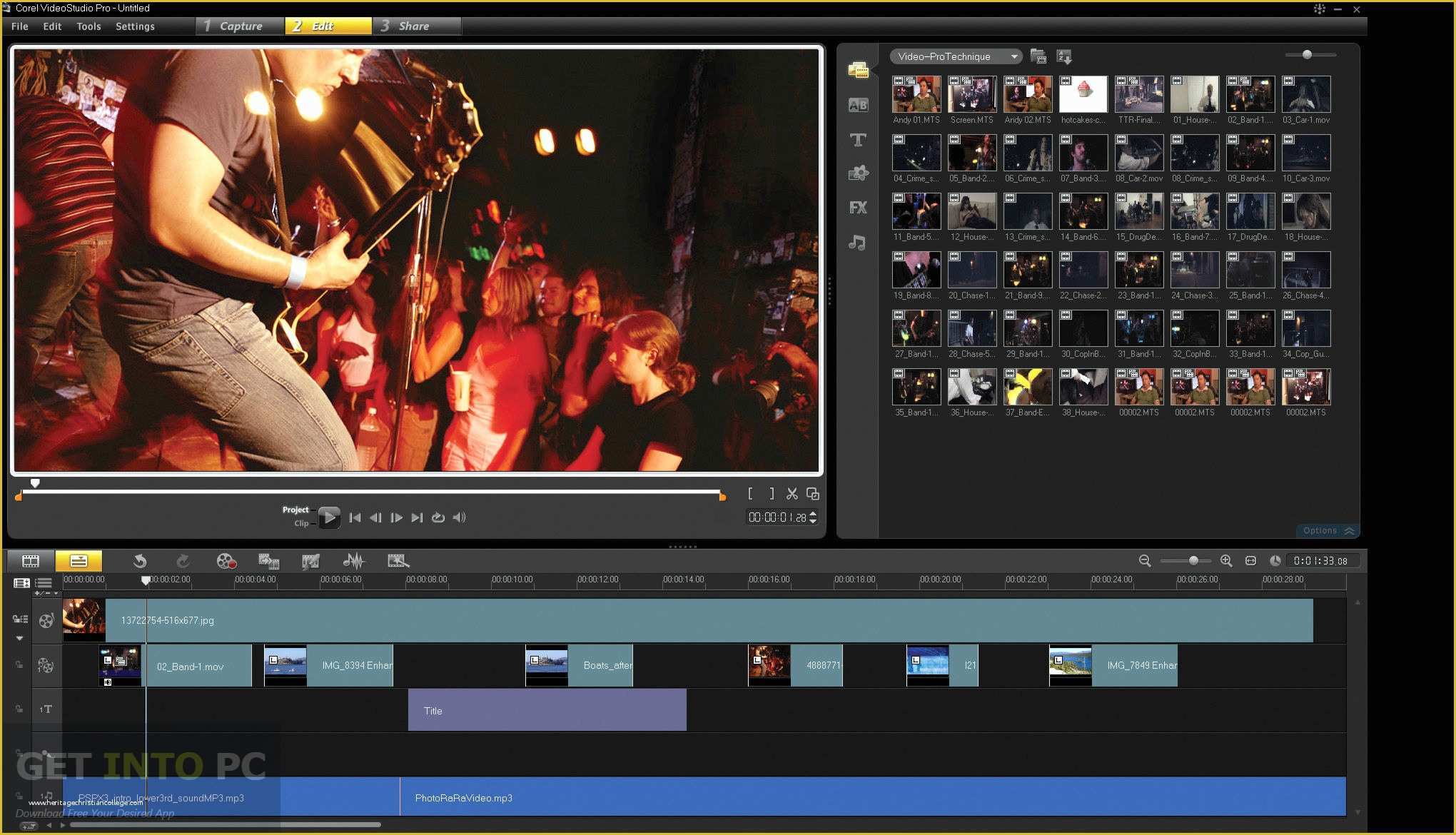Open the Tools menu
Viewport: 1456px width, 835px height.
[90, 26]
